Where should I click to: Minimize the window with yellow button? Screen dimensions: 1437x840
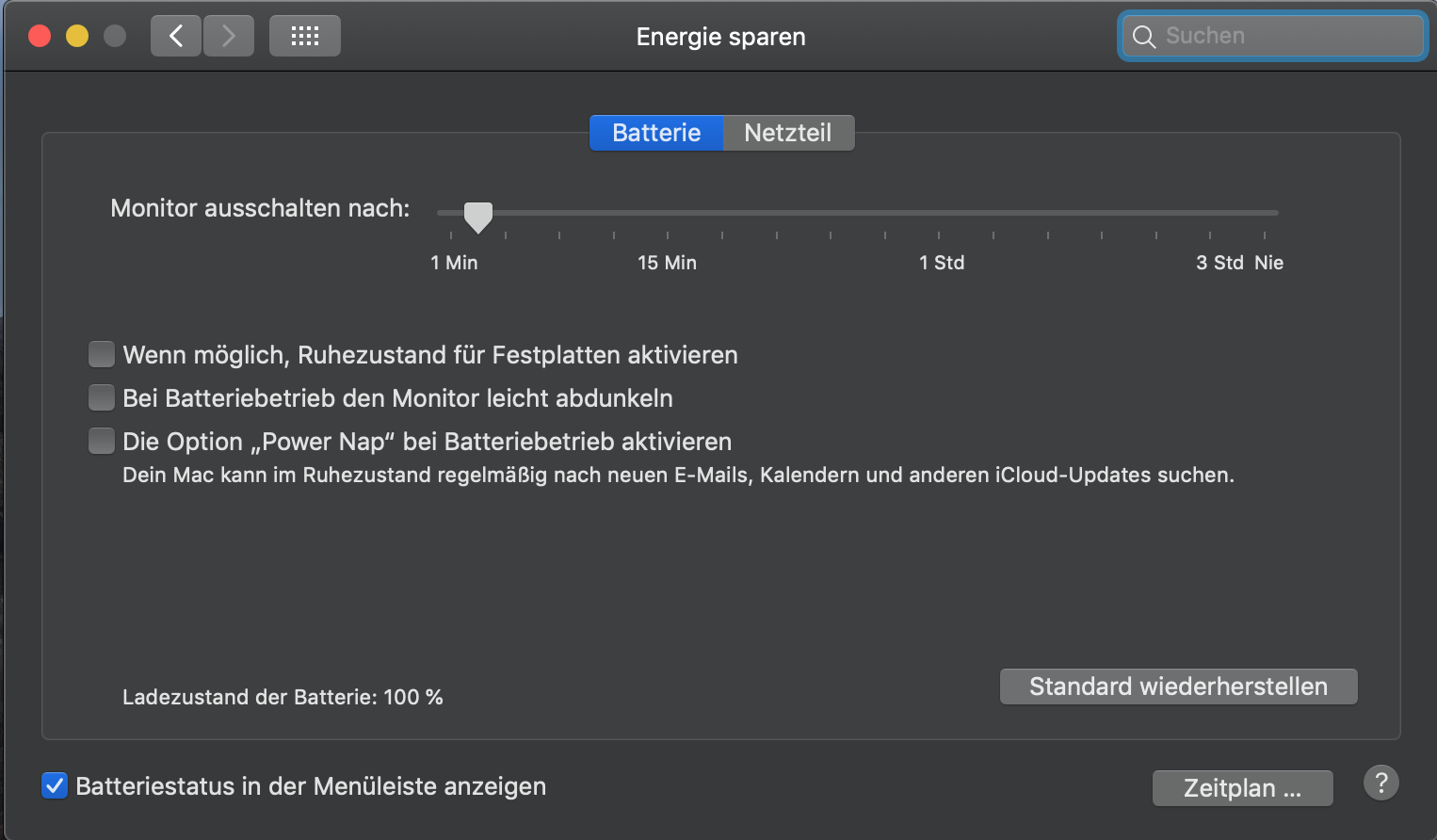pyautogui.click(x=77, y=37)
